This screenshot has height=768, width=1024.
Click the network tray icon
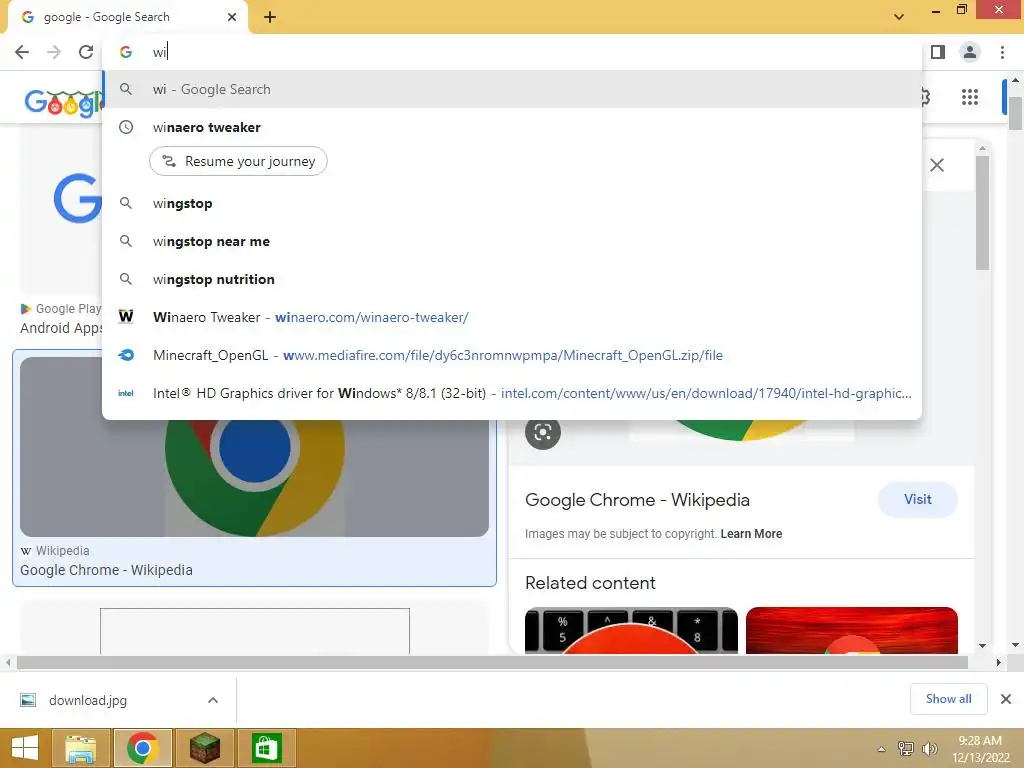pyautogui.click(x=906, y=748)
